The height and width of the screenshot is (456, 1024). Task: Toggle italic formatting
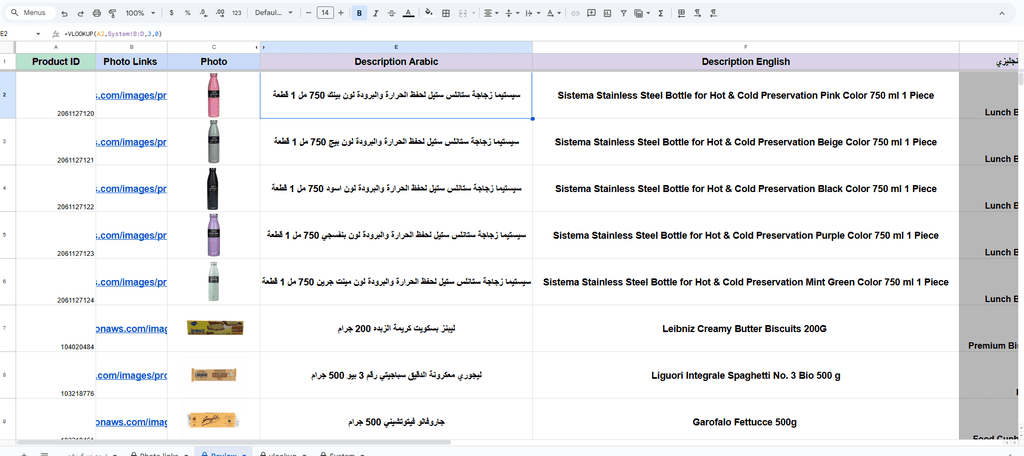[376, 13]
